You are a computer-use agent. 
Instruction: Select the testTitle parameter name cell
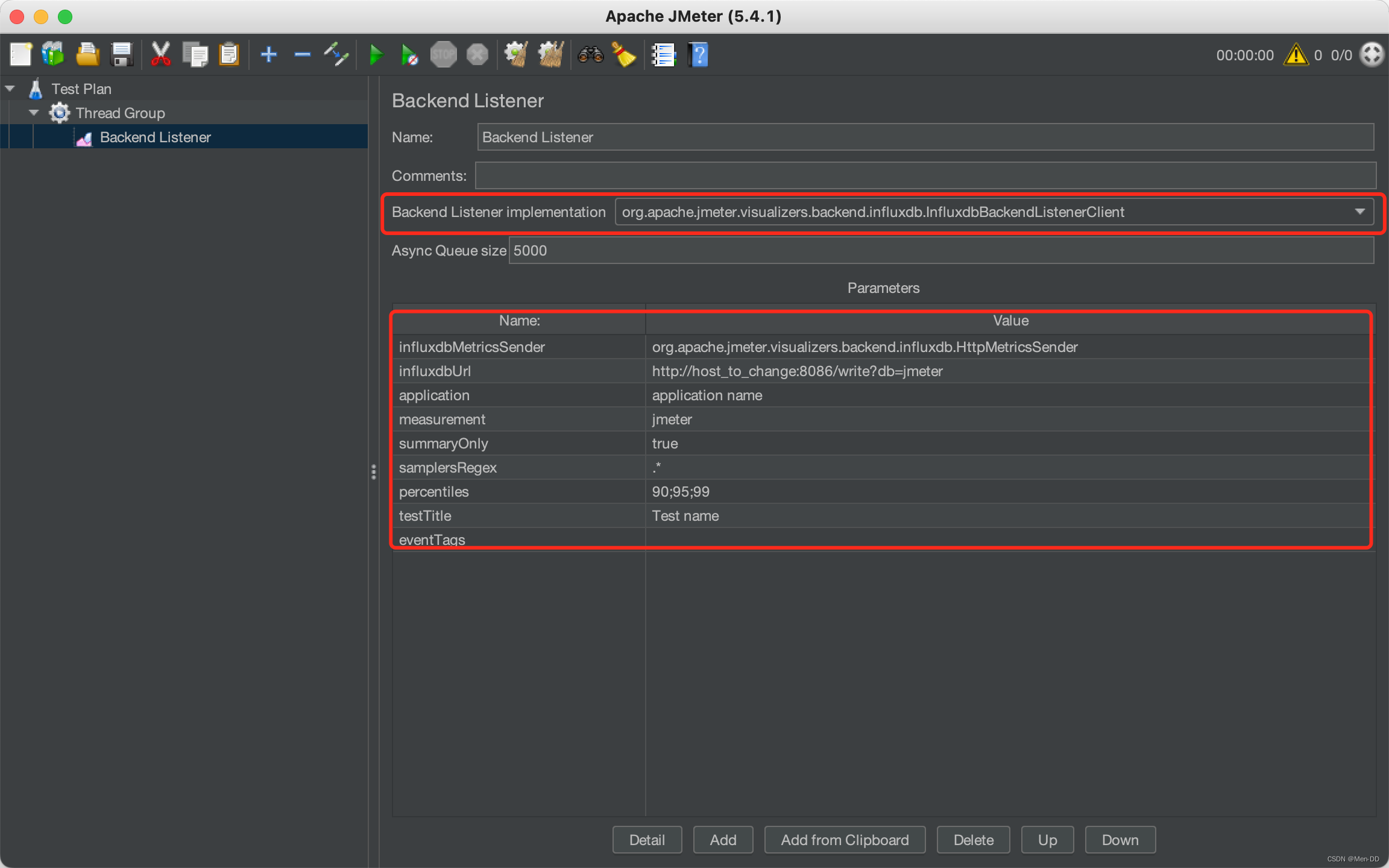pos(519,515)
